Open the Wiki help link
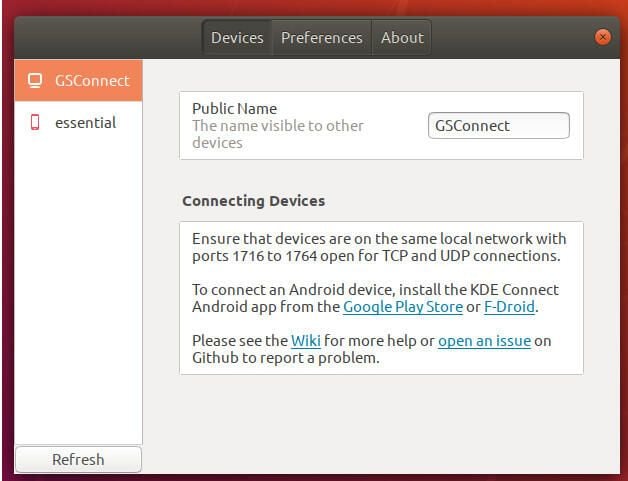 (306, 341)
